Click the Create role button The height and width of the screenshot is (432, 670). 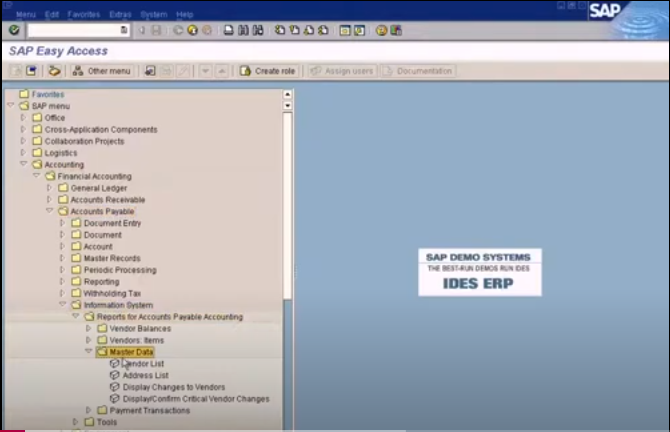coord(268,71)
